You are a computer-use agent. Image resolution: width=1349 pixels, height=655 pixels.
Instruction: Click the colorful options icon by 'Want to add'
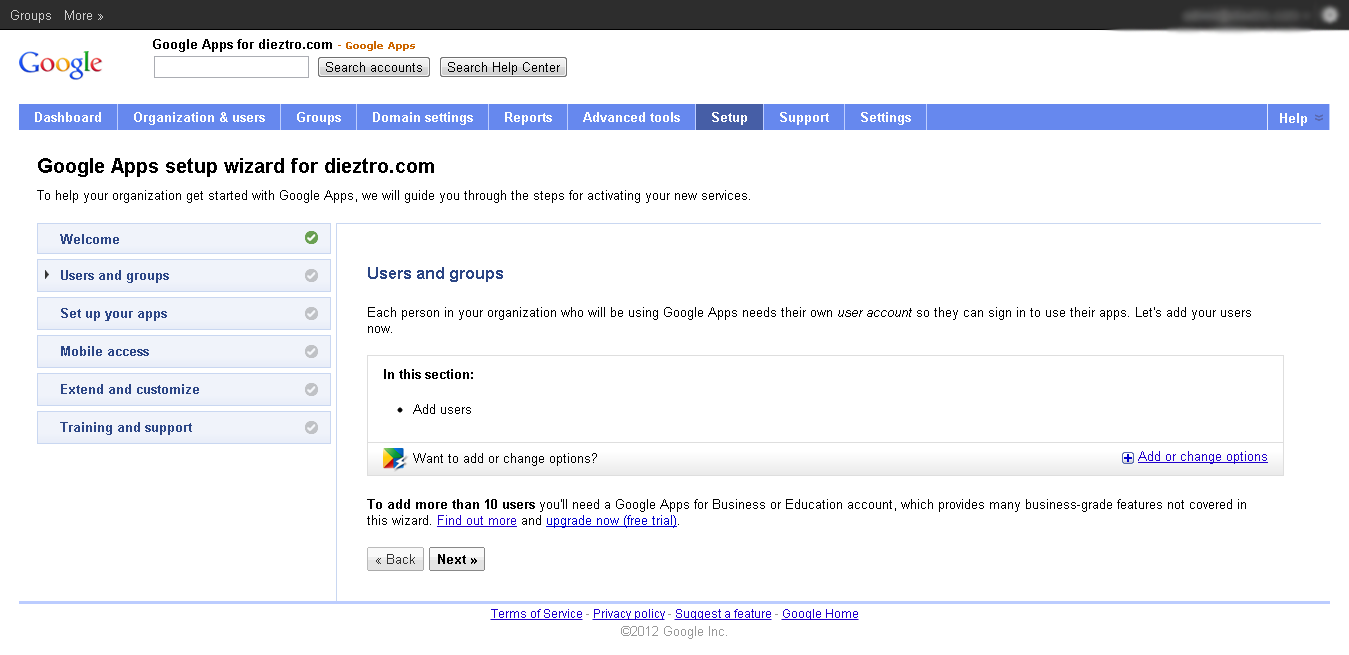(394, 459)
